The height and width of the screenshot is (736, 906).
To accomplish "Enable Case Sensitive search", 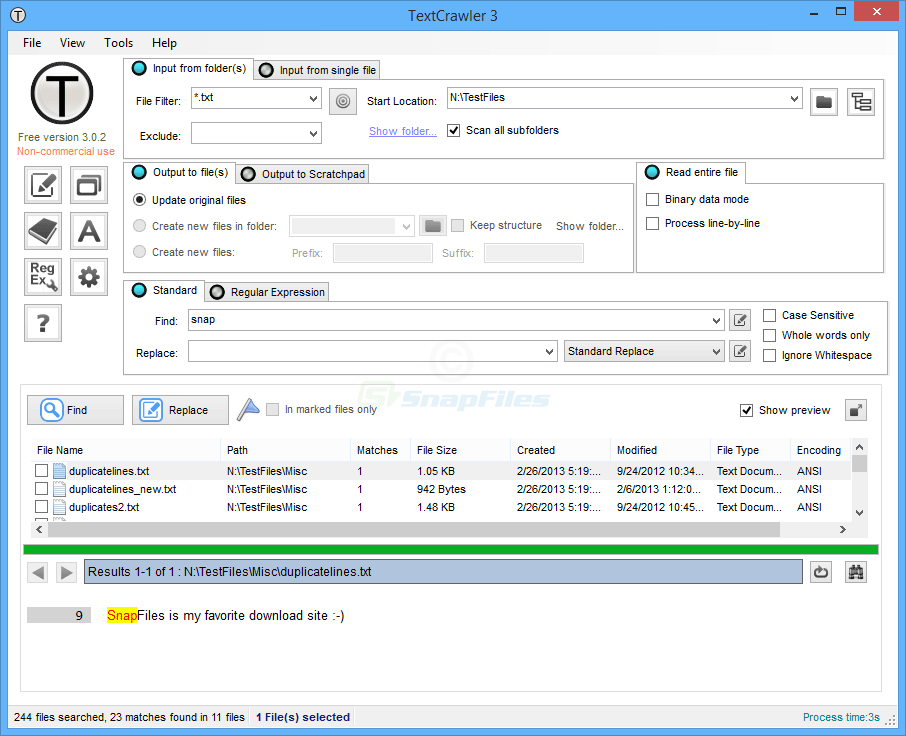I will (x=769, y=315).
